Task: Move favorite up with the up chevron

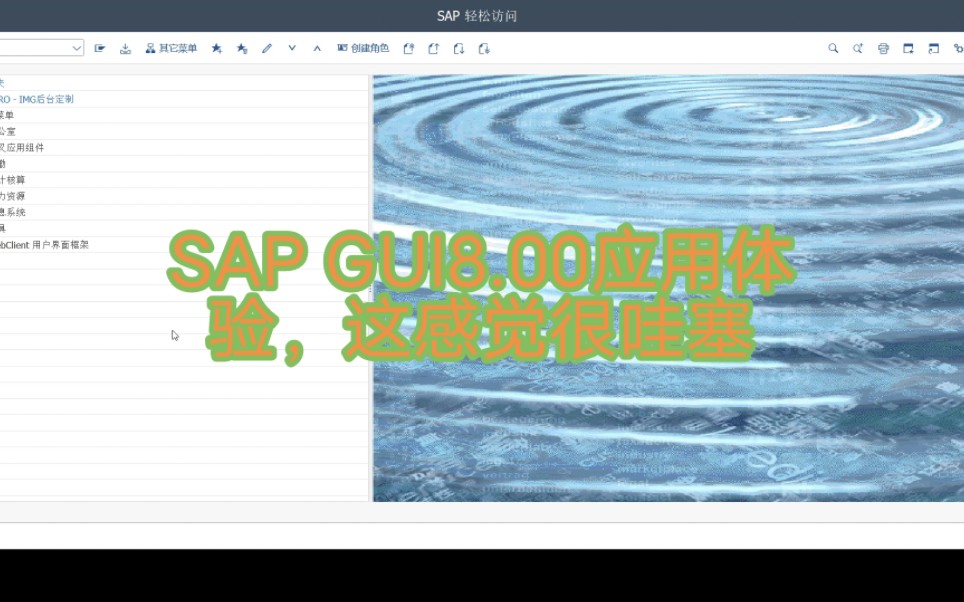Action: tap(317, 48)
